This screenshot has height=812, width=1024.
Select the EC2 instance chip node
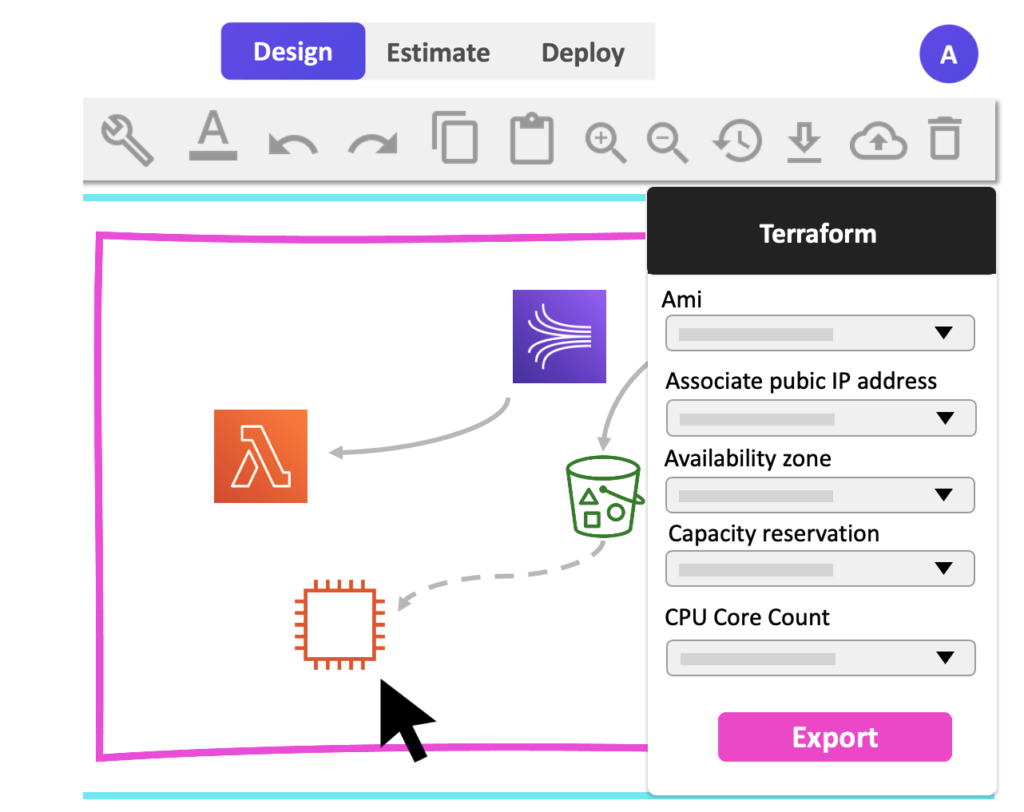pyautogui.click(x=340, y=625)
